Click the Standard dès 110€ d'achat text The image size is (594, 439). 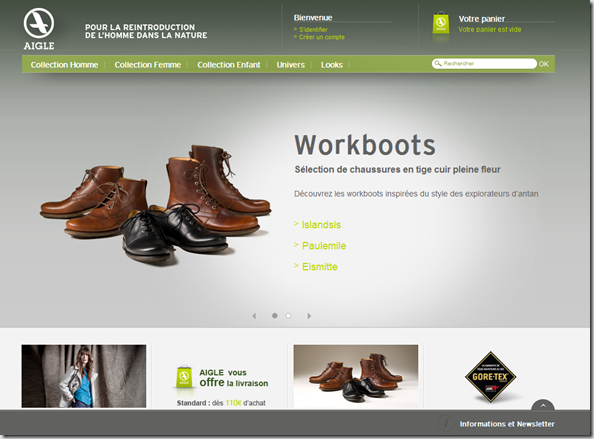pos(221,403)
